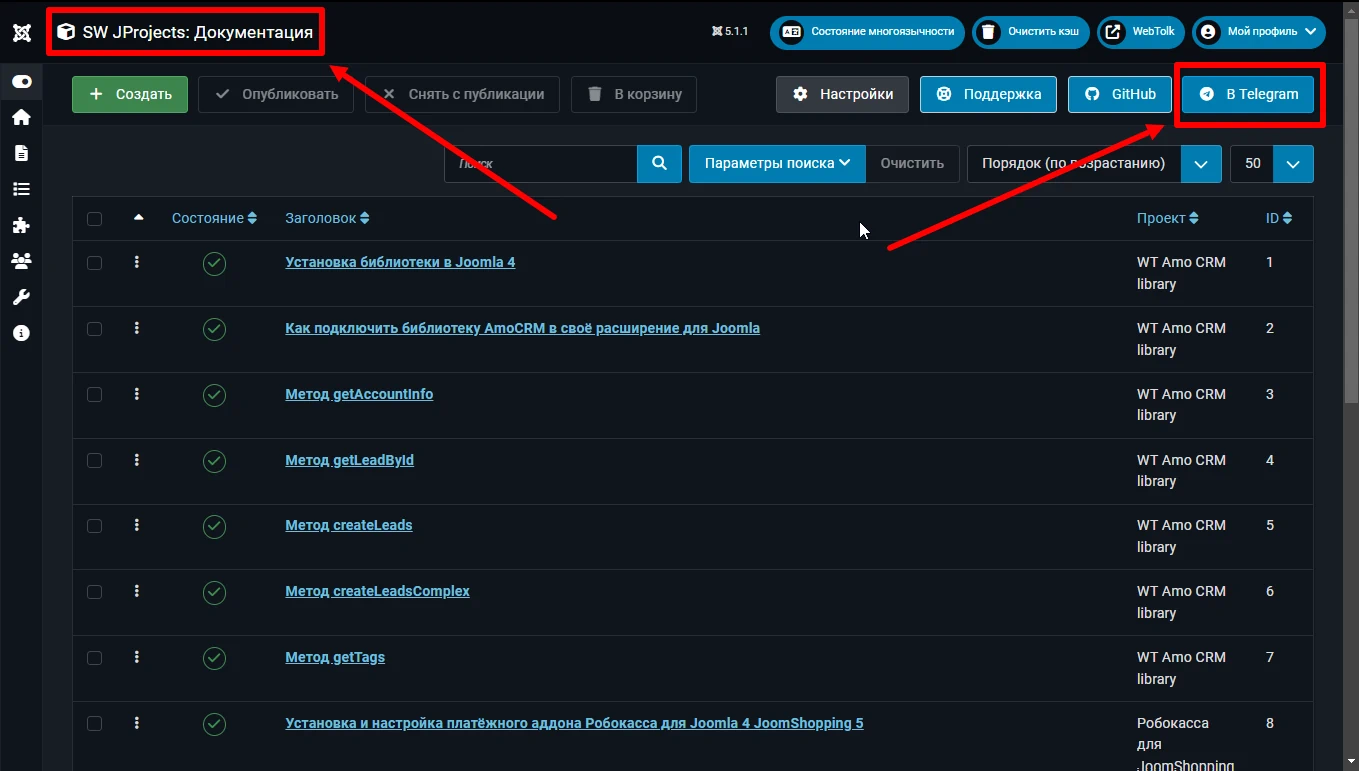The image size is (1359, 771).
Task: Open Home dashboard icon in sidebar
Action: tap(21, 117)
